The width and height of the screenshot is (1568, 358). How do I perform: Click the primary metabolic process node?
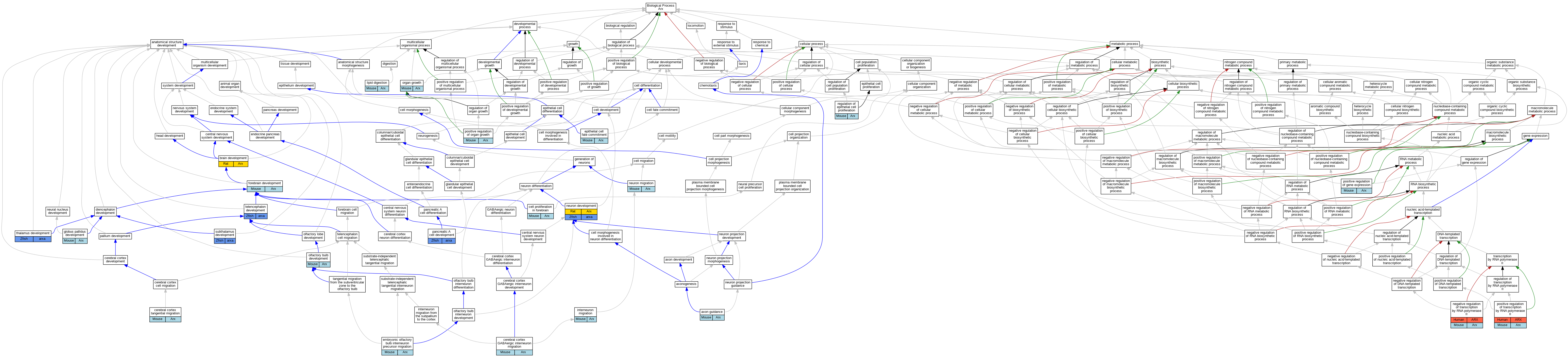[x=1293, y=63]
